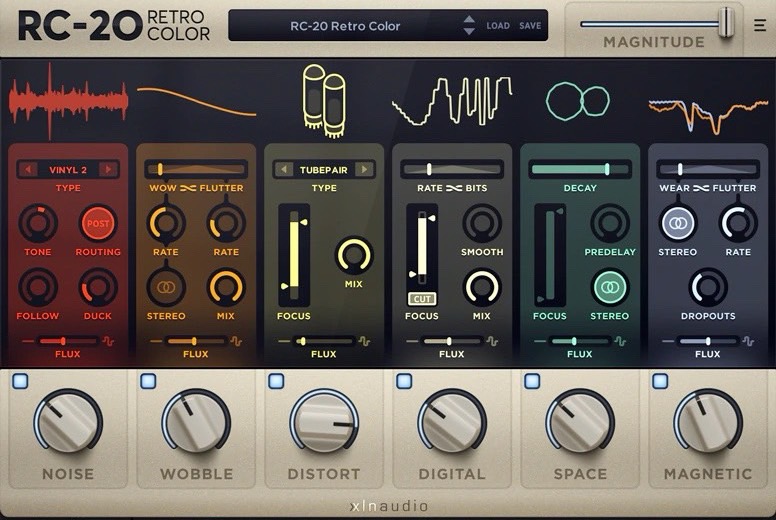Click the Noise vinyl waveform graphic
Screen dimensions: 776x520
(x=68, y=101)
